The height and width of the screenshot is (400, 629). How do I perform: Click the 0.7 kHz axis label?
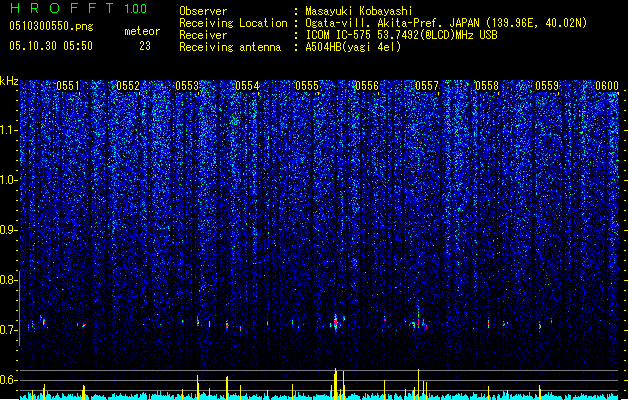point(9,330)
